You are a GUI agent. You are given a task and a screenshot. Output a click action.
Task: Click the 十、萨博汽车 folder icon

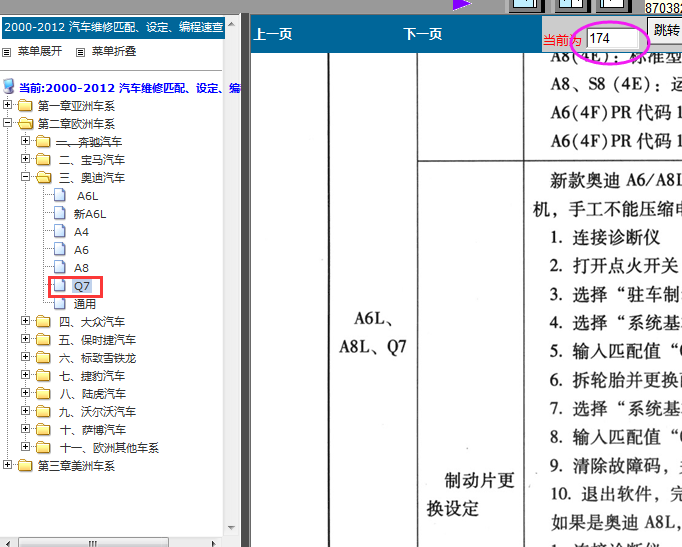pyautogui.click(x=43, y=430)
